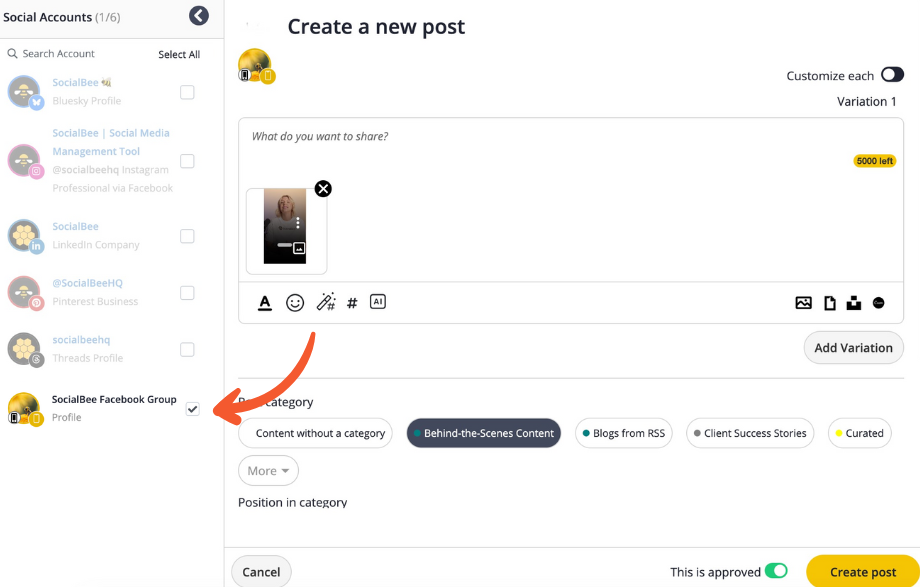Screen dimensions: 920x587
Task: Open the text formatting tool
Action: click(x=265, y=302)
